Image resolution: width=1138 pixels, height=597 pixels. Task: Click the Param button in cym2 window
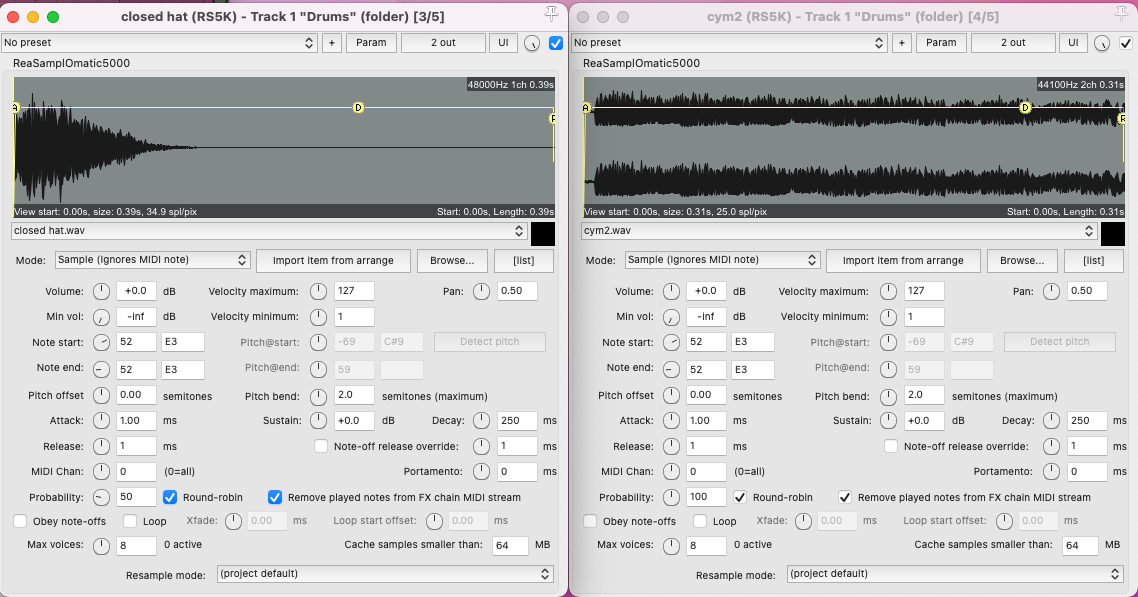click(x=941, y=43)
